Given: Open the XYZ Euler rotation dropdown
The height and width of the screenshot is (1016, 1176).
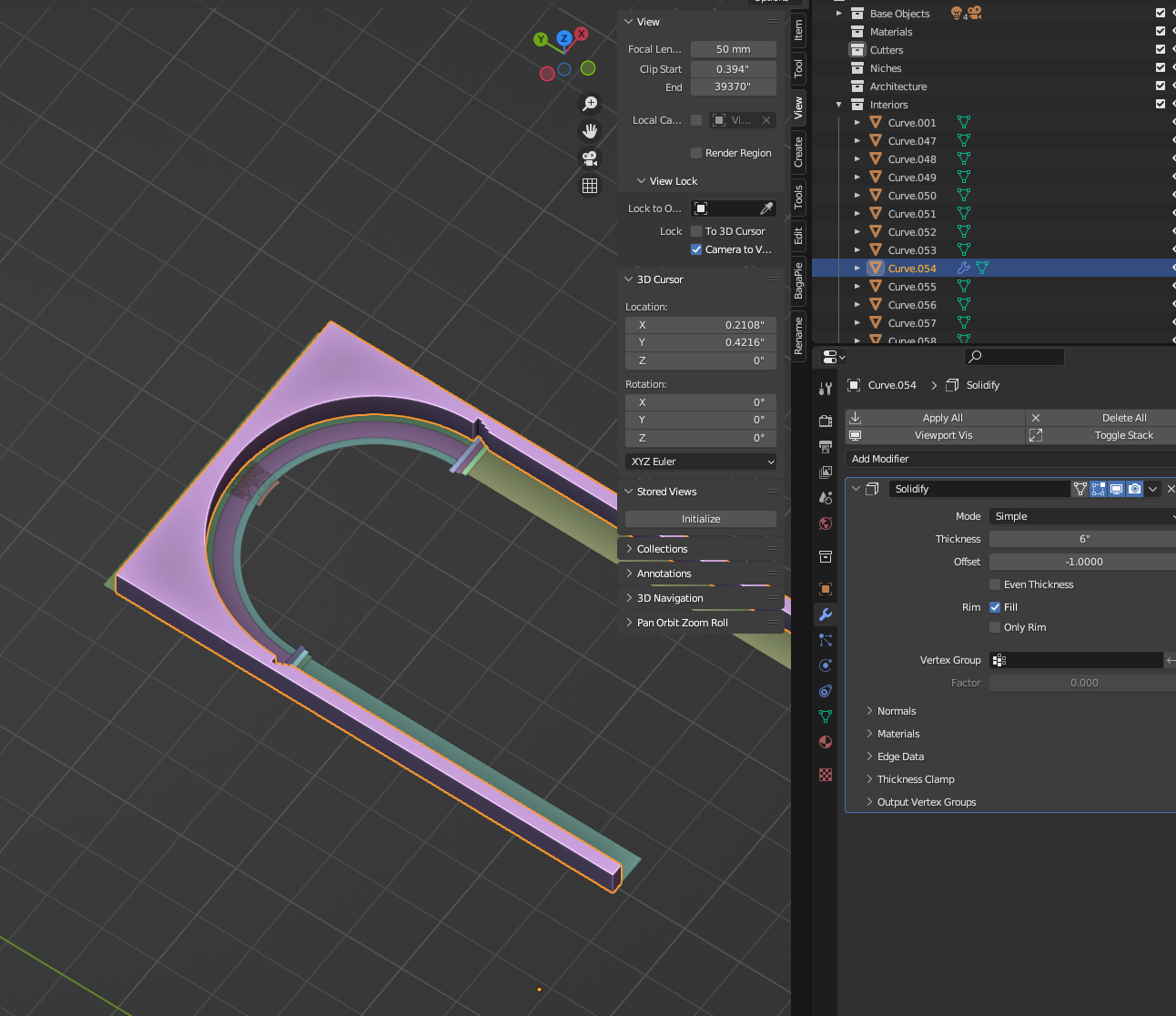Looking at the screenshot, I should (x=701, y=462).
